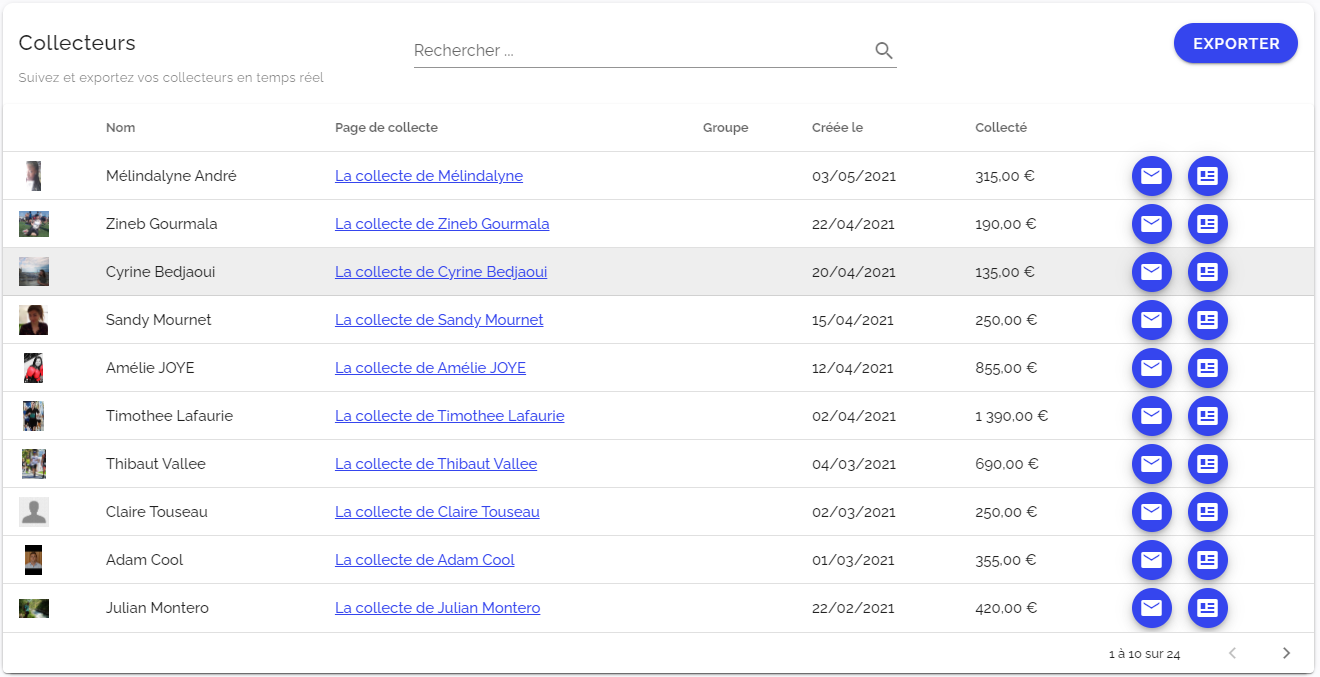Screen dimensions: 1320x677
Task: Open "La collecte de Adam Cool" link
Action: pos(424,560)
